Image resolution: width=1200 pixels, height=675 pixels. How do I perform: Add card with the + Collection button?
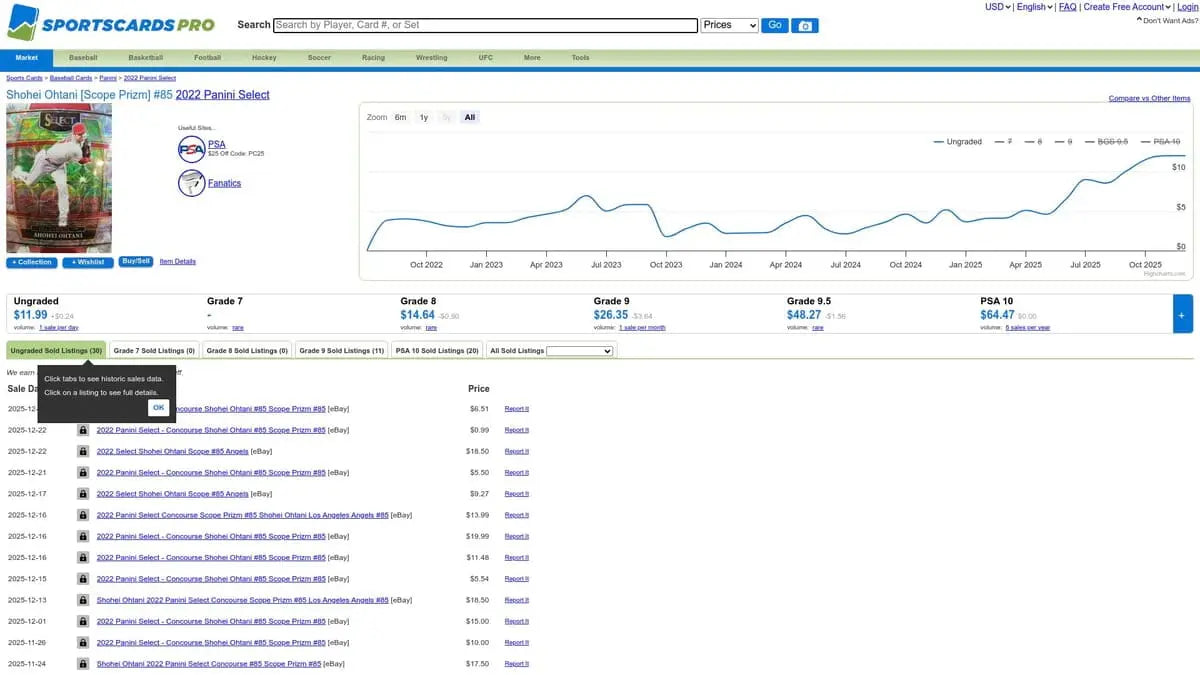click(33, 262)
